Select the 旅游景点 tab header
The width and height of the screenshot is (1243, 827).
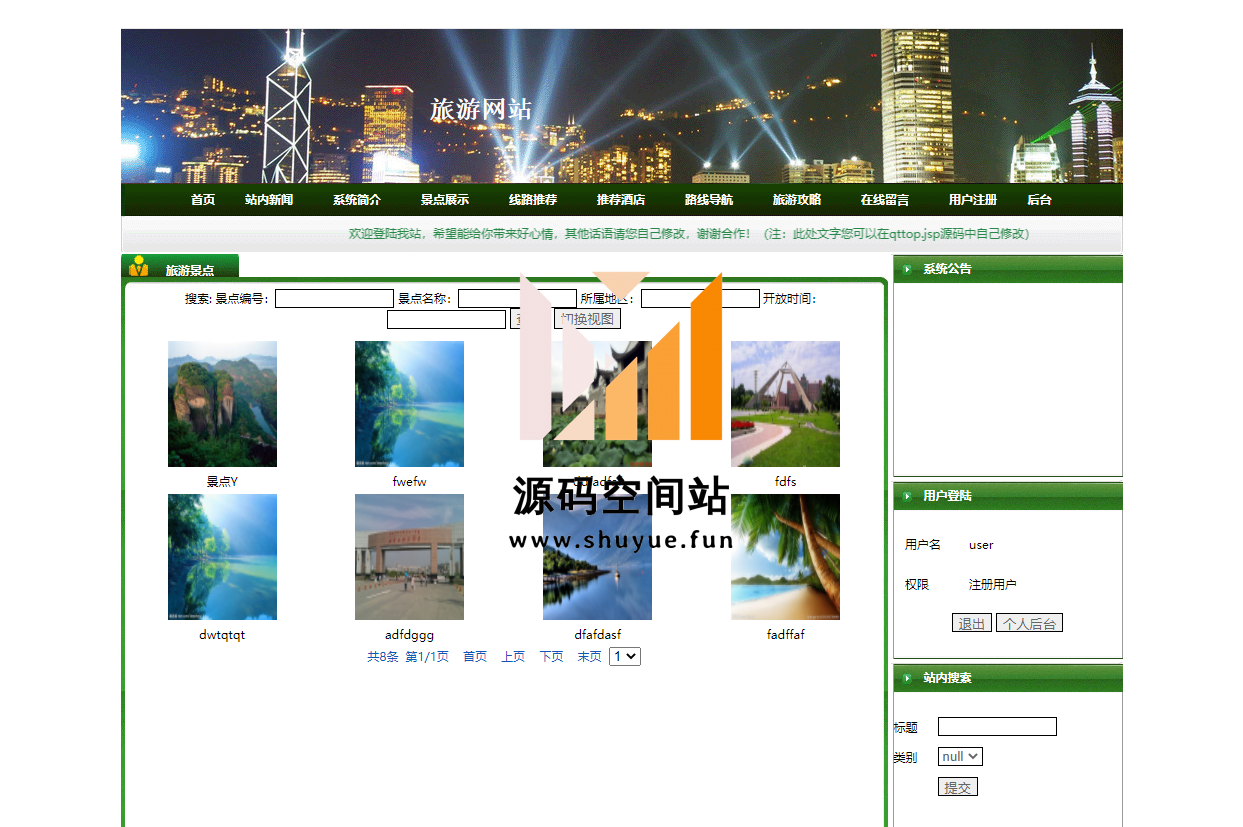[190, 270]
